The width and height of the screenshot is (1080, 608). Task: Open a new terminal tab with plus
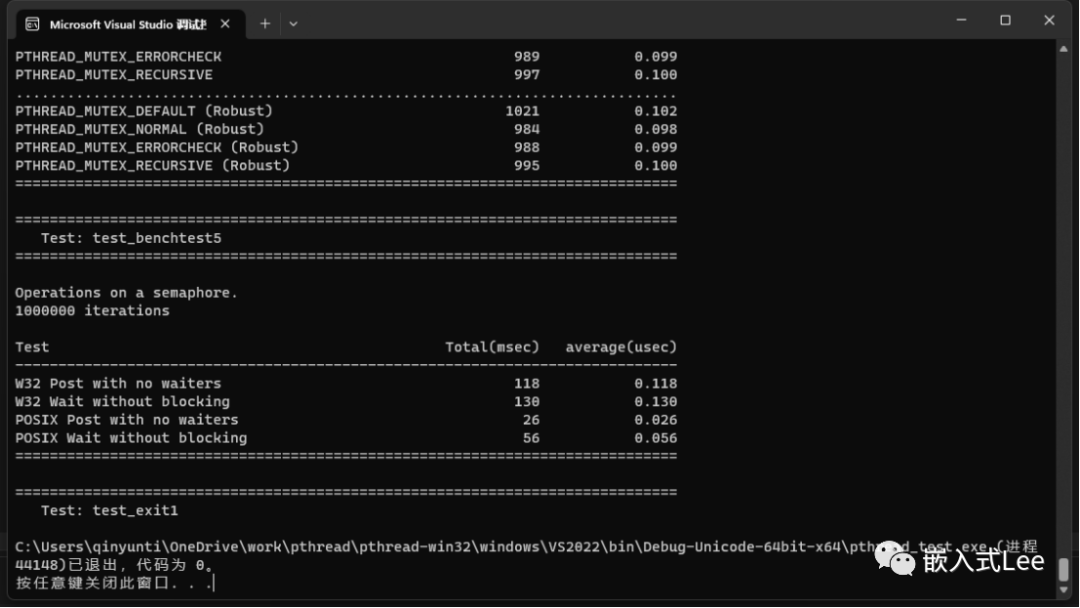tap(264, 24)
